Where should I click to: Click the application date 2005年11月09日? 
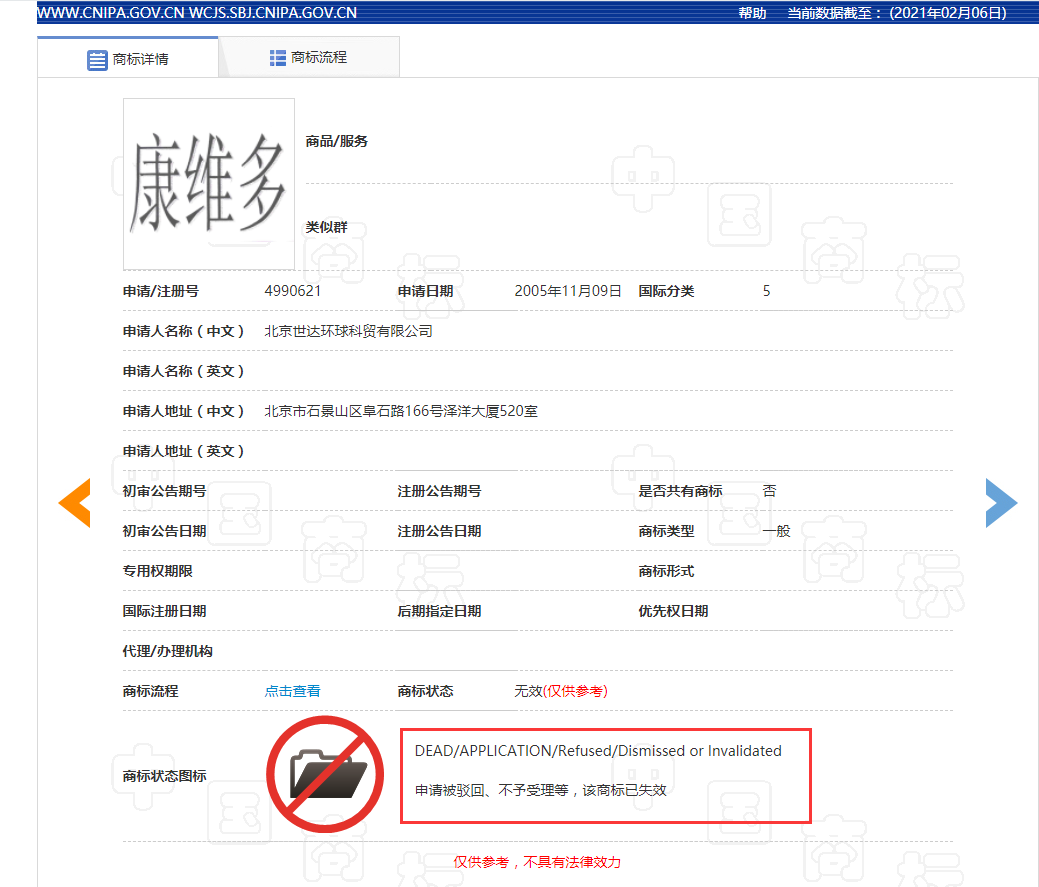(568, 291)
